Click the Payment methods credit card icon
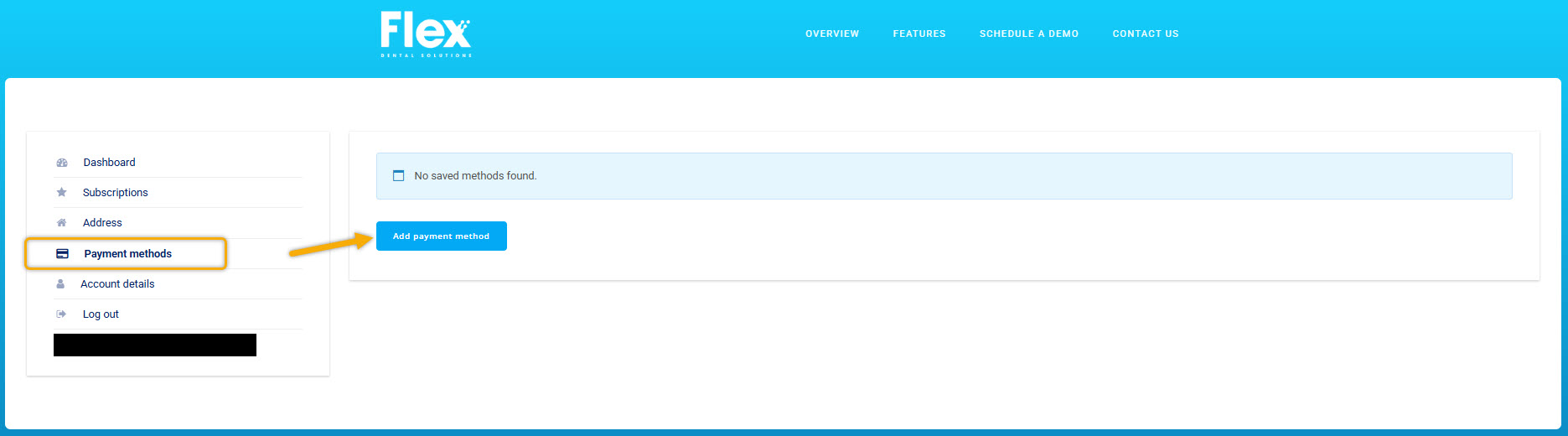 coord(63,253)
